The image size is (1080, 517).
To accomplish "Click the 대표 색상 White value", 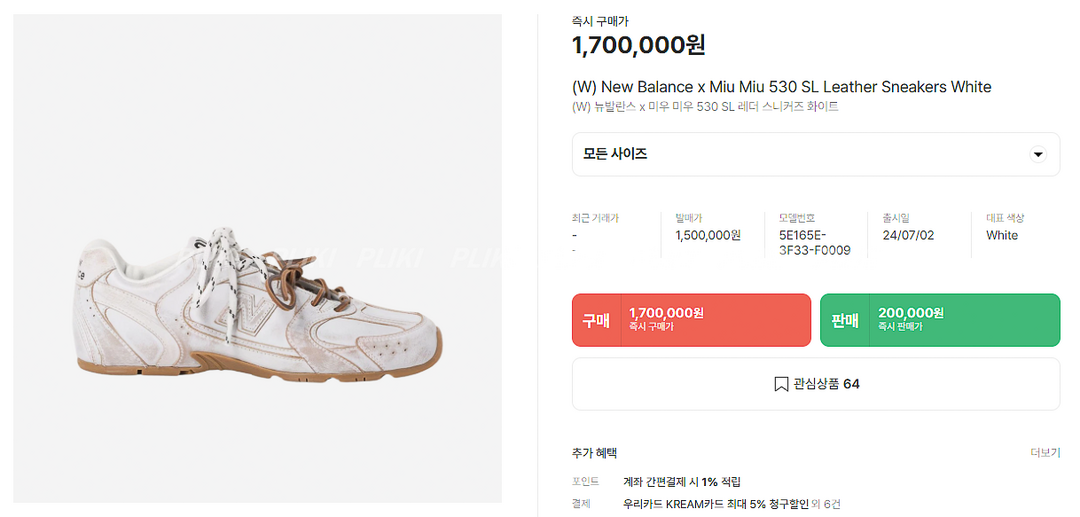I will 1001,235.
